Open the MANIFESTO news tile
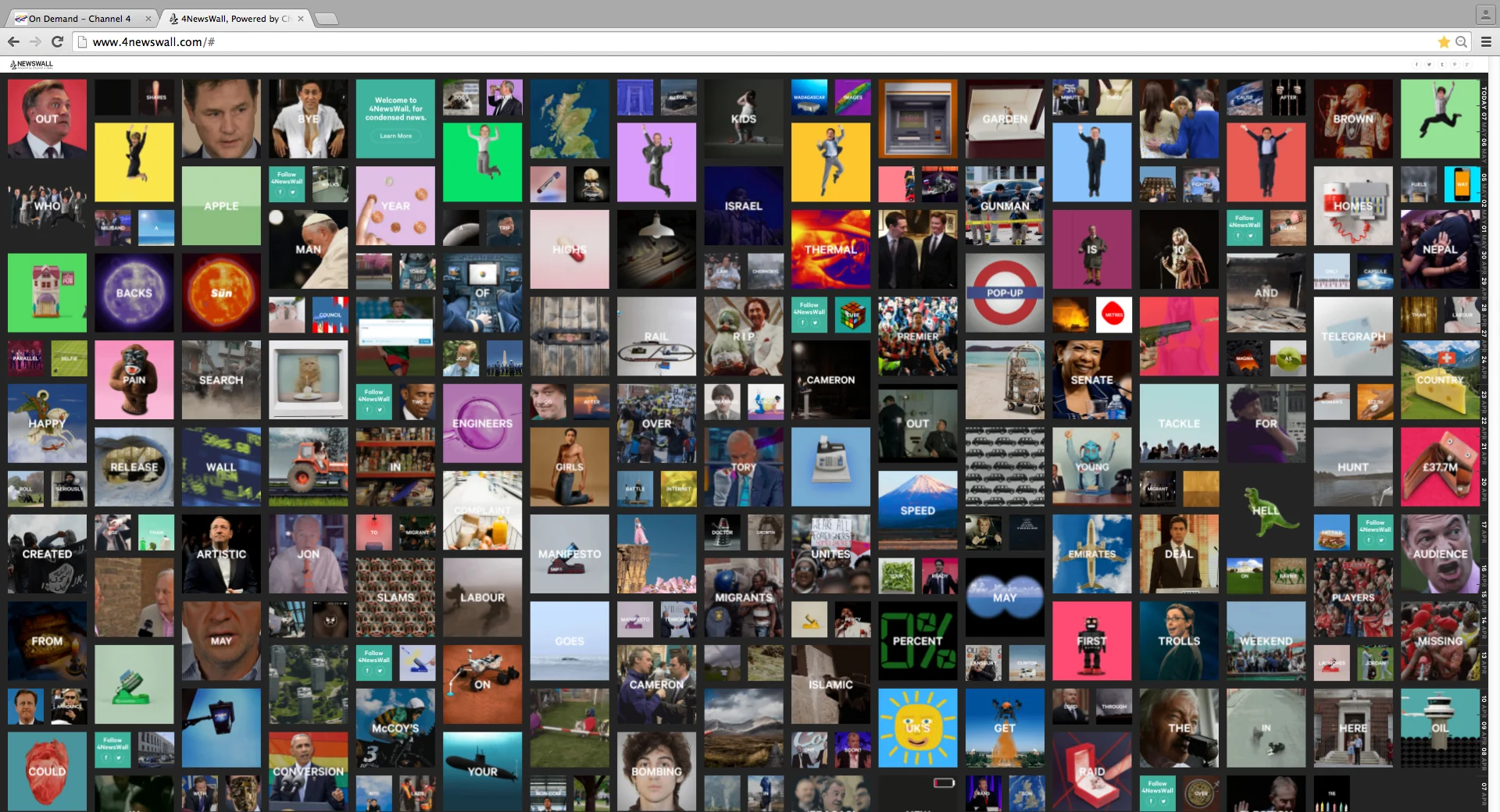 (x=570, y=554)
